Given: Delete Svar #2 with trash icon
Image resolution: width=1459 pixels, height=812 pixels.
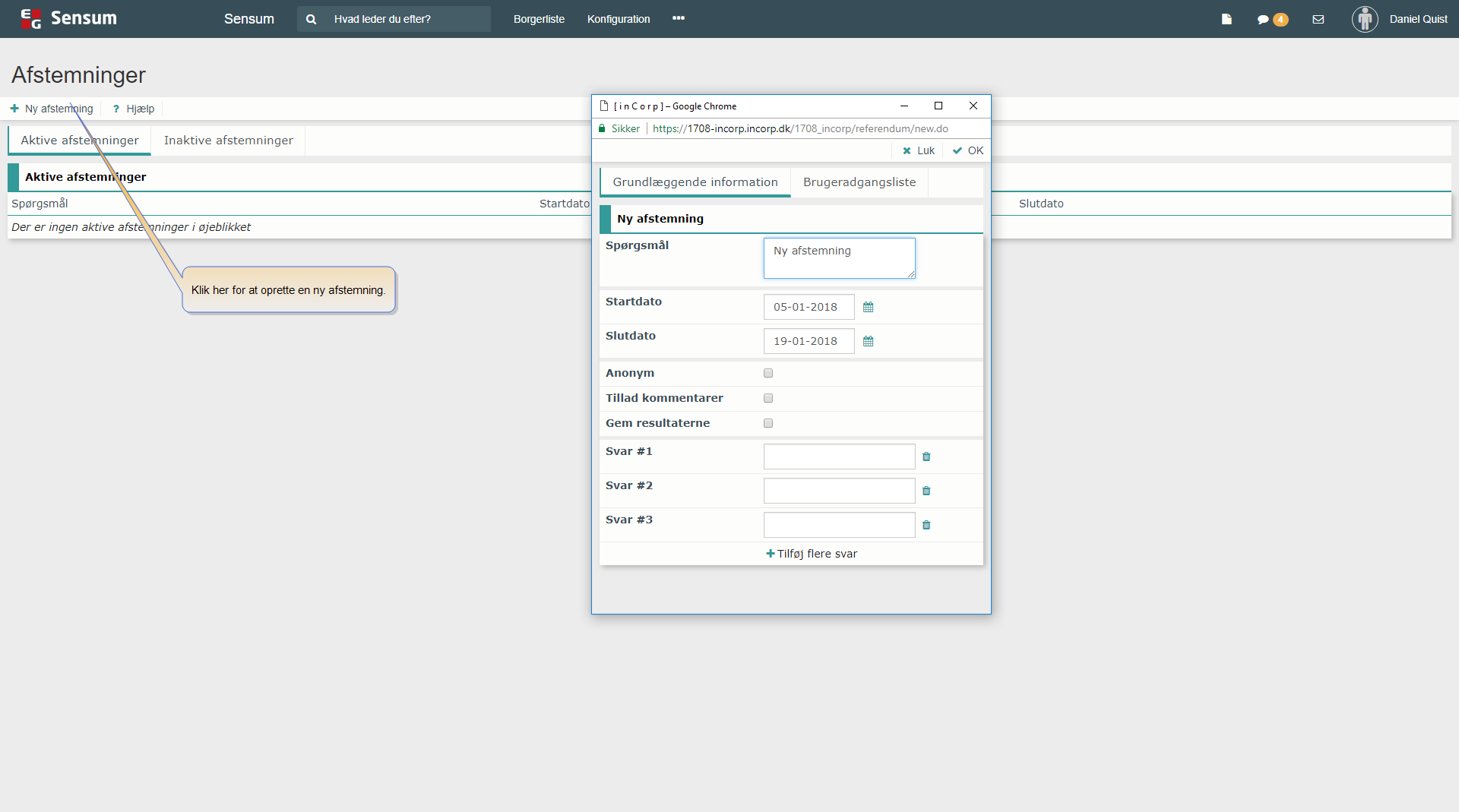Looking at the screenshot, I should pyautogui.click(x=926, y=491).
